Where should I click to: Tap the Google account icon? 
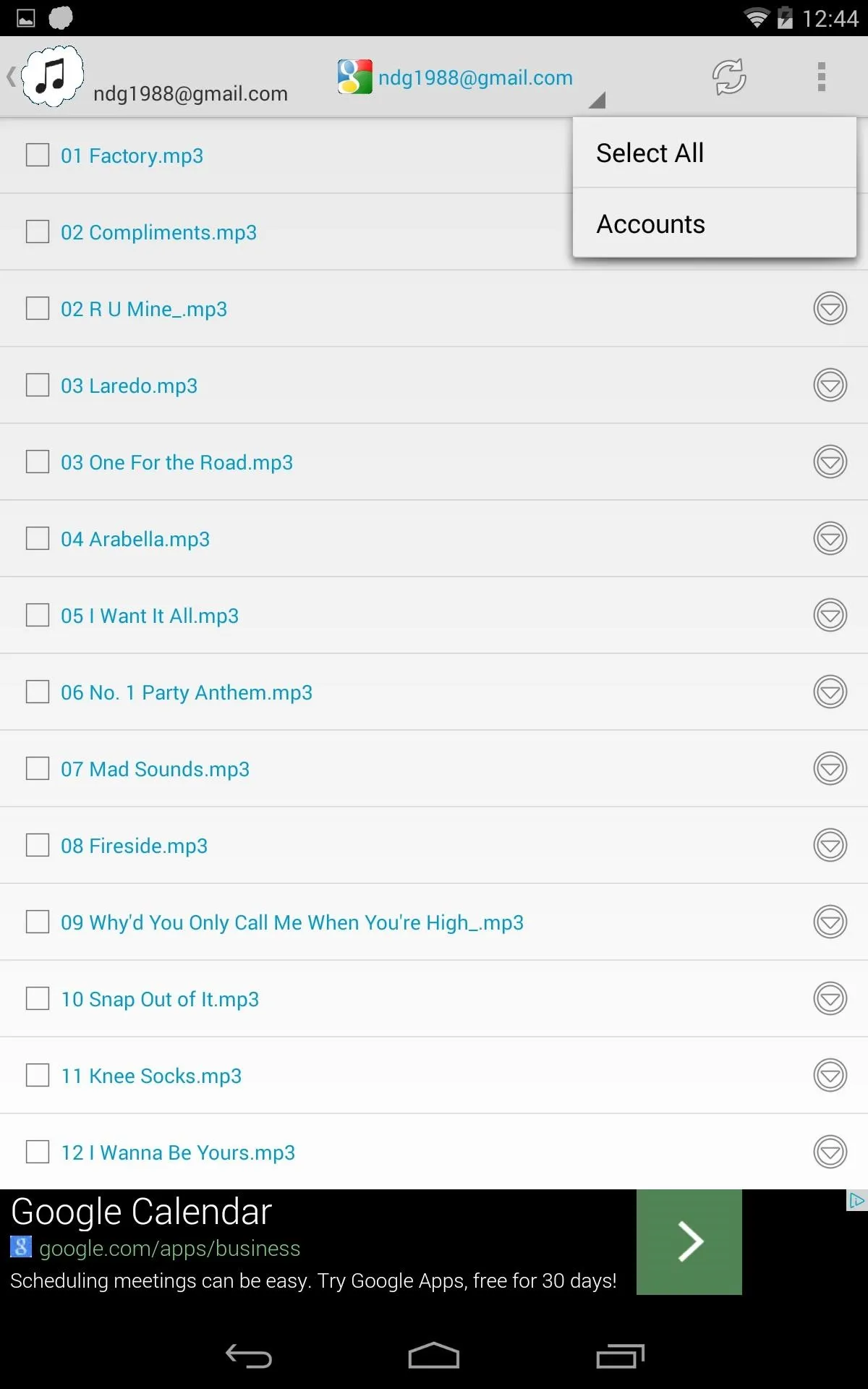pos(354,77)
